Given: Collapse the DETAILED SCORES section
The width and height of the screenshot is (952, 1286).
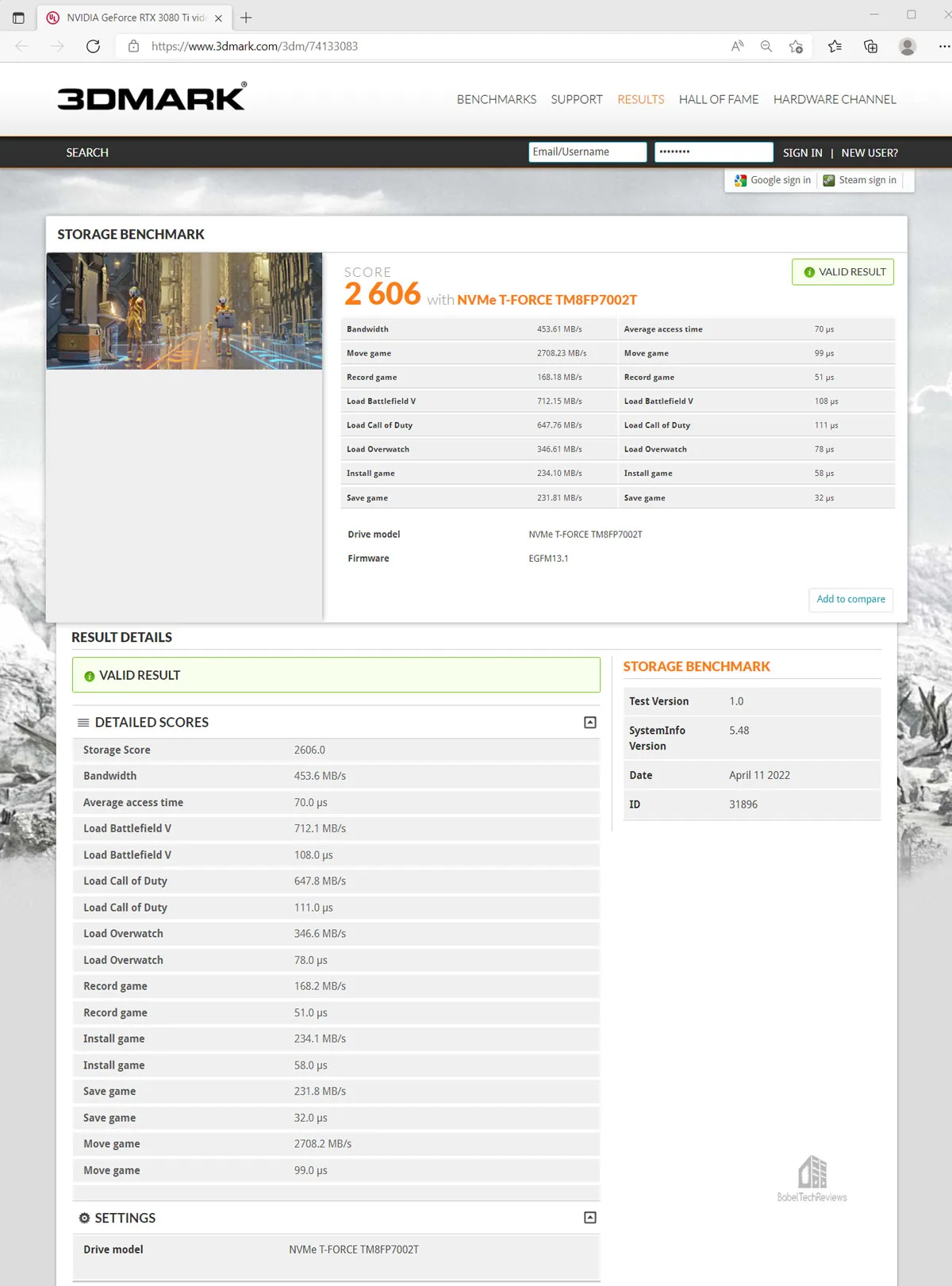Looking at the screenshot, I should (x=590, y=722).
